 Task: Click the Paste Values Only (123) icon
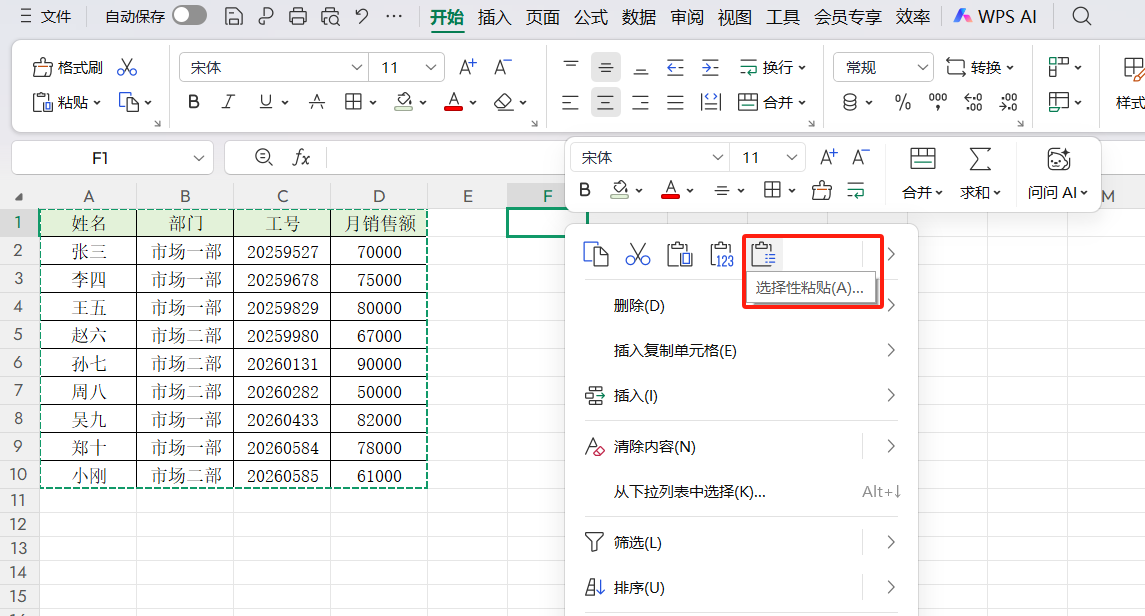click(x=722, y=254)
